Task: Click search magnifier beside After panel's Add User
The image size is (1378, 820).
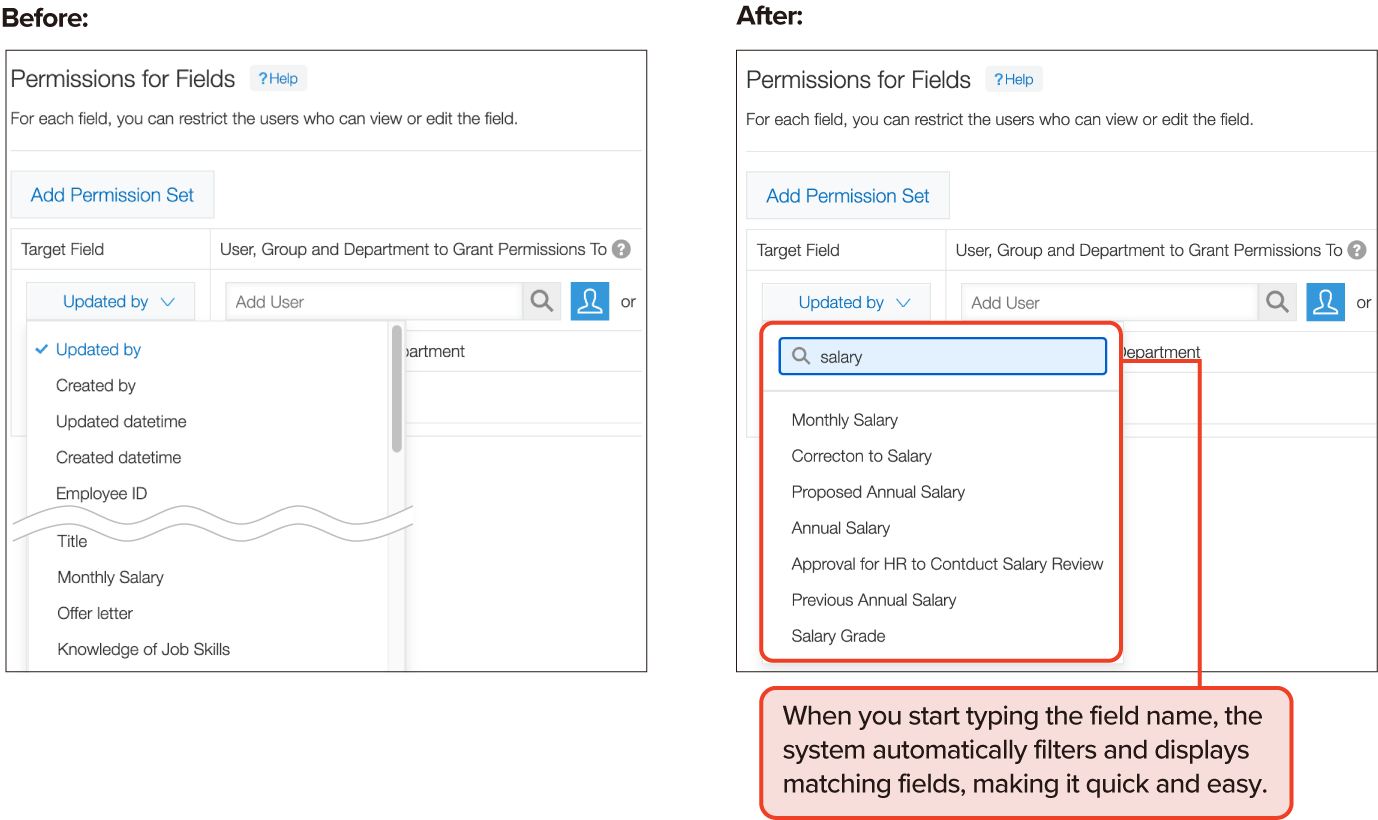Action: (x=1277, y=302)
